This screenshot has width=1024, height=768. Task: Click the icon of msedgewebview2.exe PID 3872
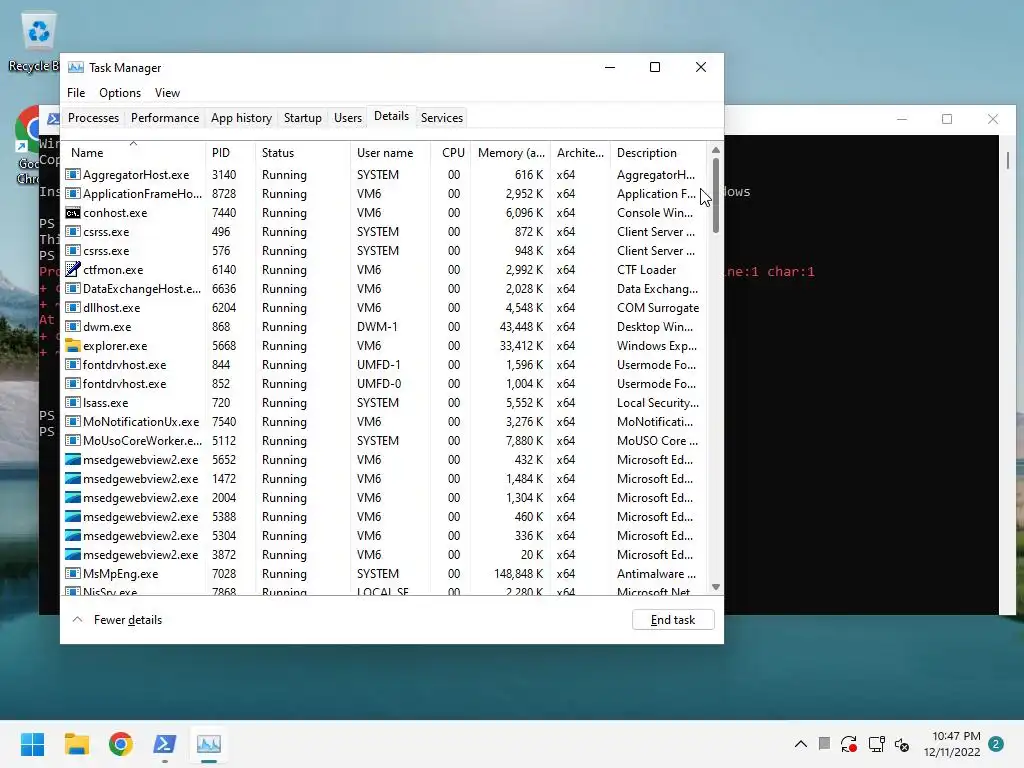coord(72,554)
